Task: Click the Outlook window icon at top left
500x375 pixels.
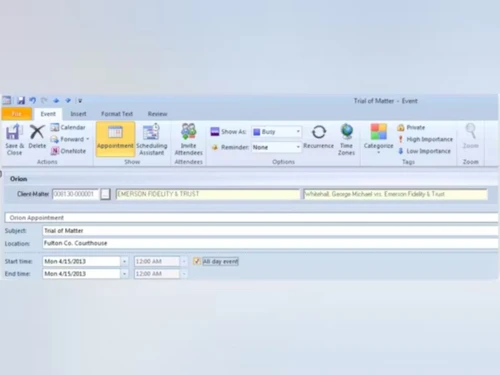Action: tap(7, 100)
